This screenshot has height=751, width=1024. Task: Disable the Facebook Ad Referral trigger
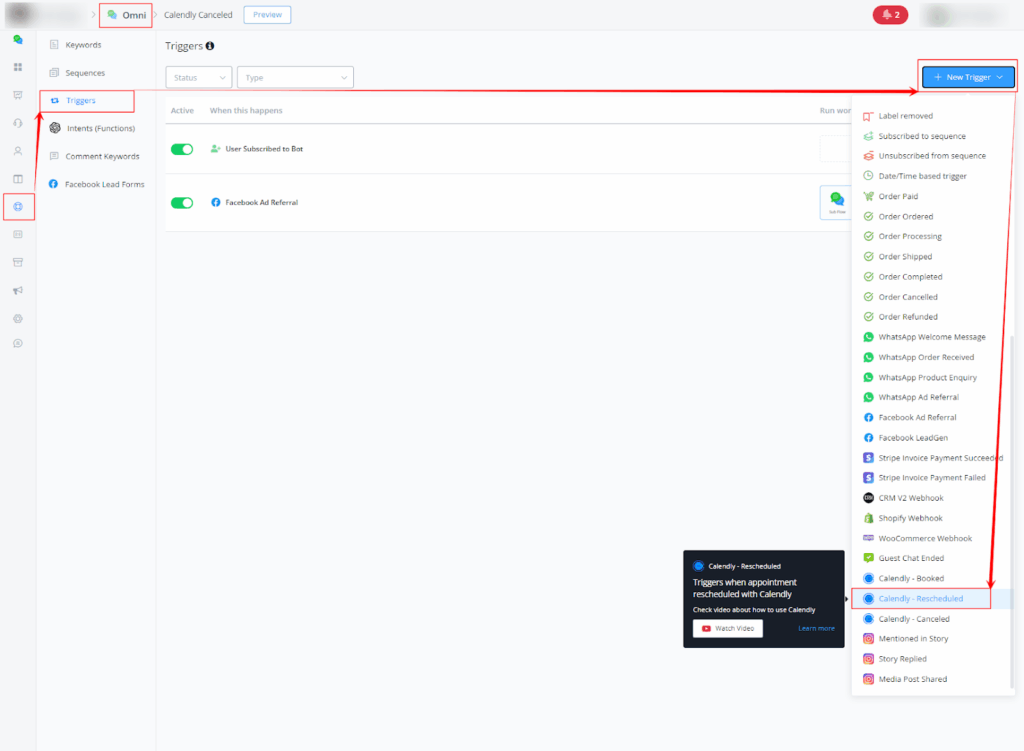coord(182,203)
